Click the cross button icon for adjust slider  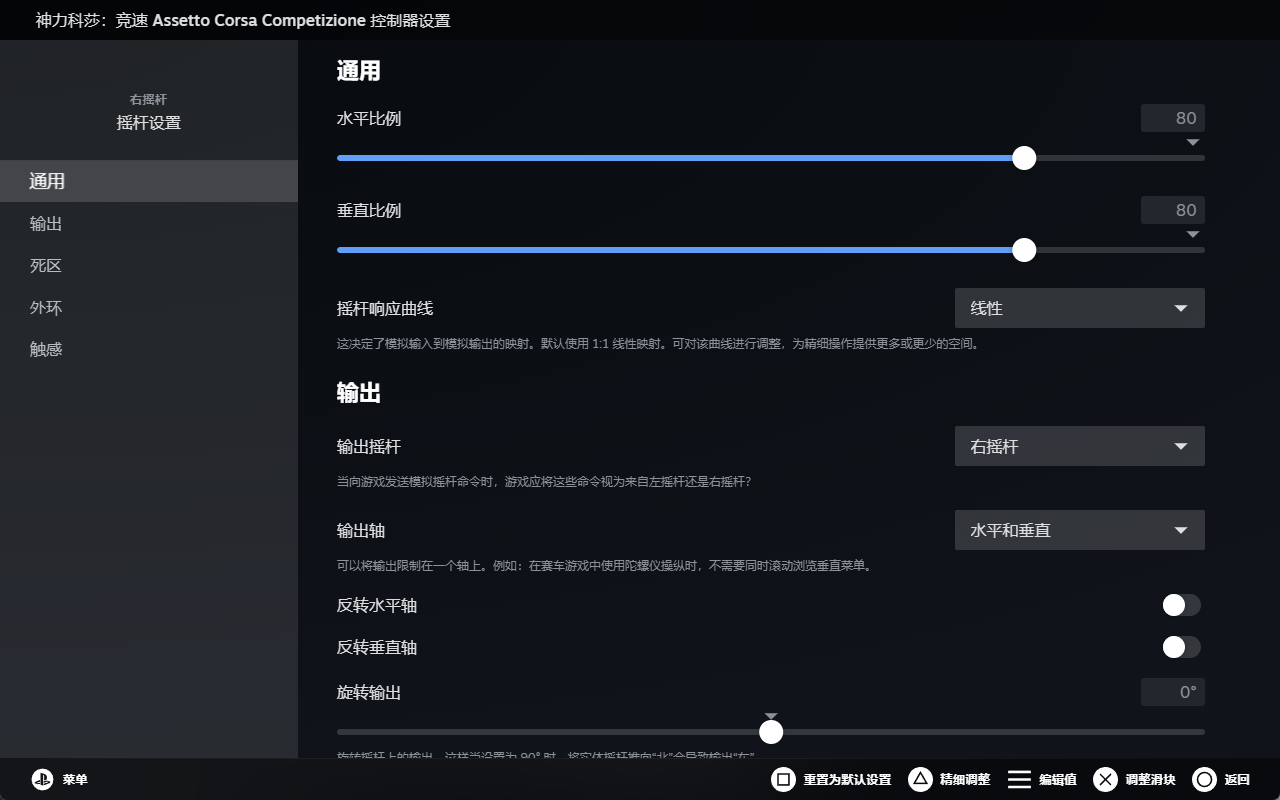(x=1105, y=779)
